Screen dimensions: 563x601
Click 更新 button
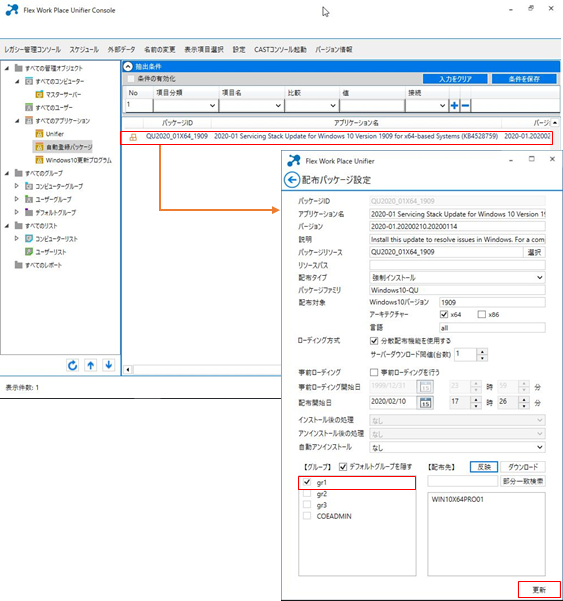point(539,590)
